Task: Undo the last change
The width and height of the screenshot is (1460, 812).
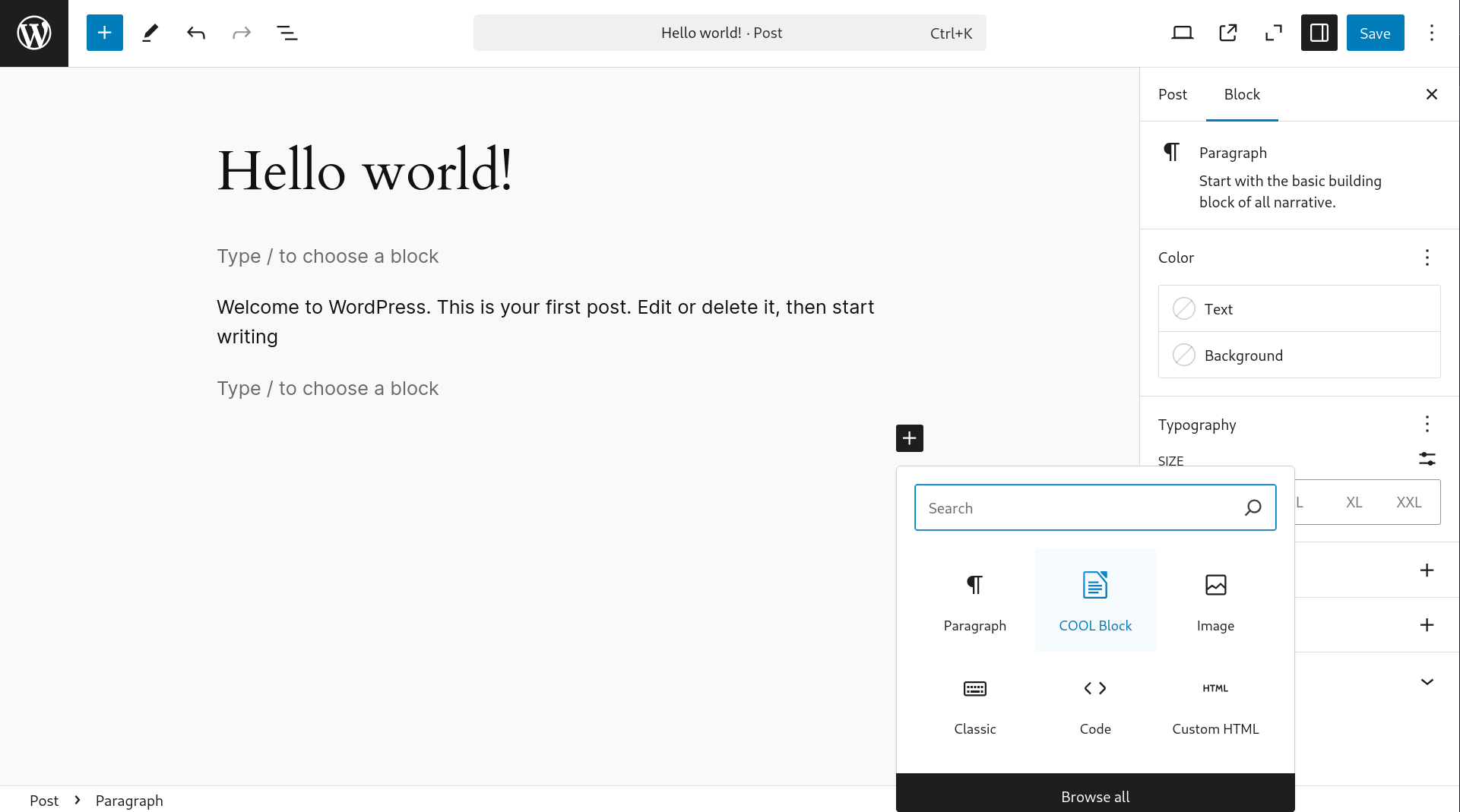Action: pyautogui.click(x=196, y=33)
